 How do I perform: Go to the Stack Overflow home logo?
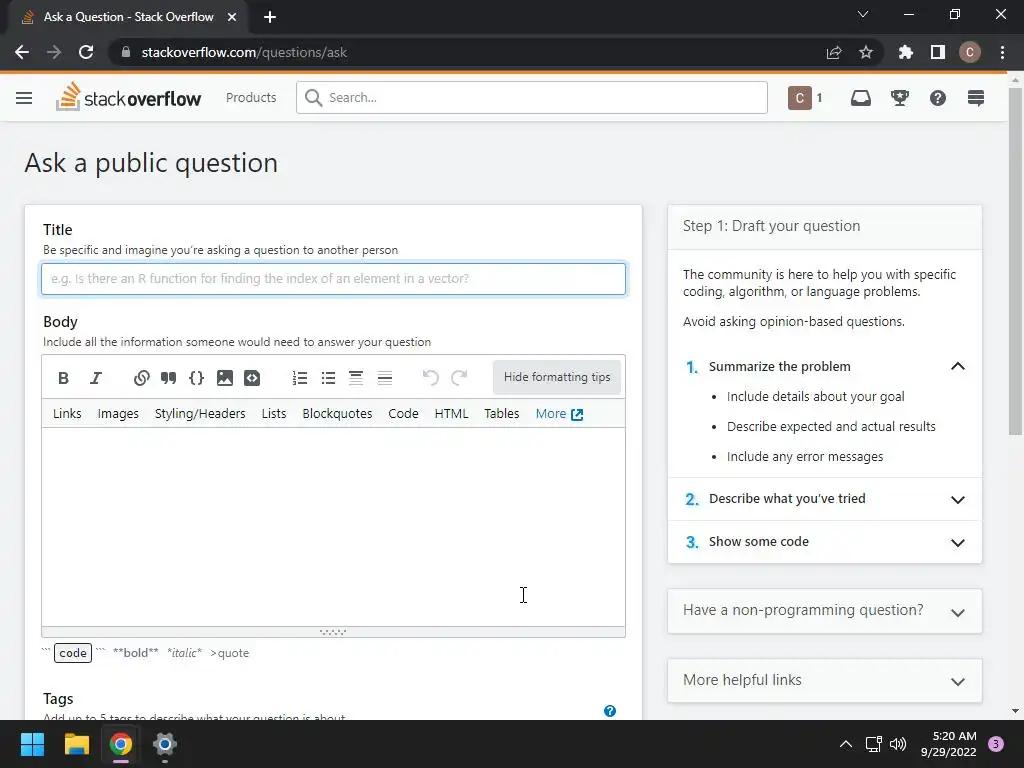(x=129, y=98)
